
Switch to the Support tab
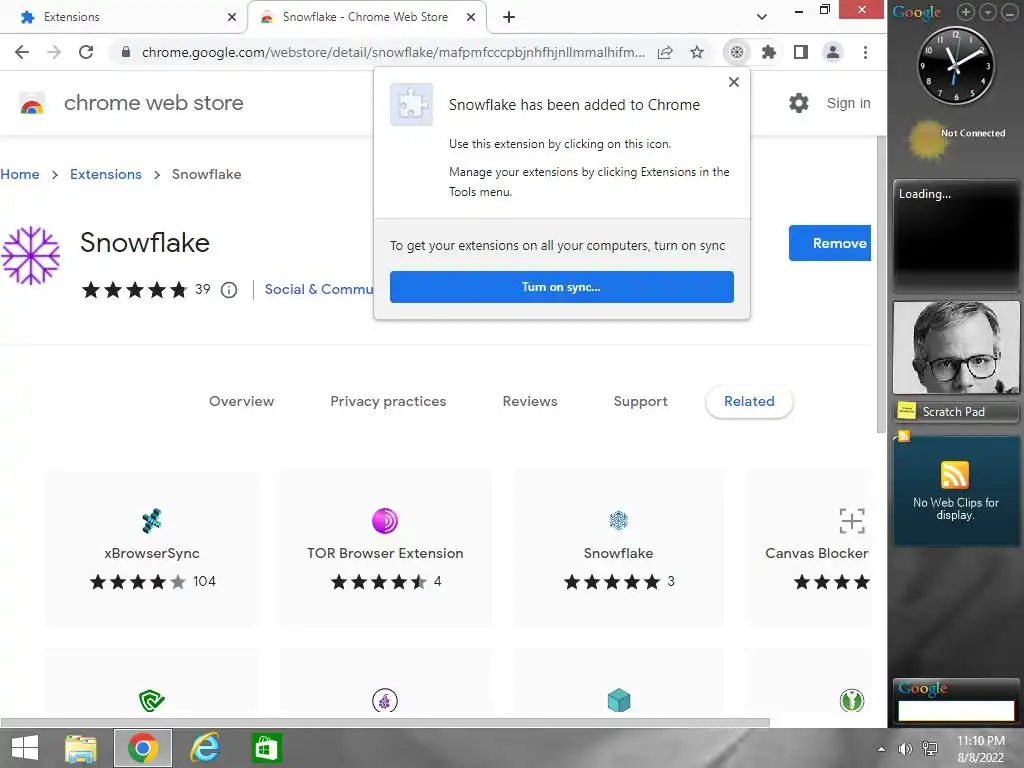pos(641,401)
